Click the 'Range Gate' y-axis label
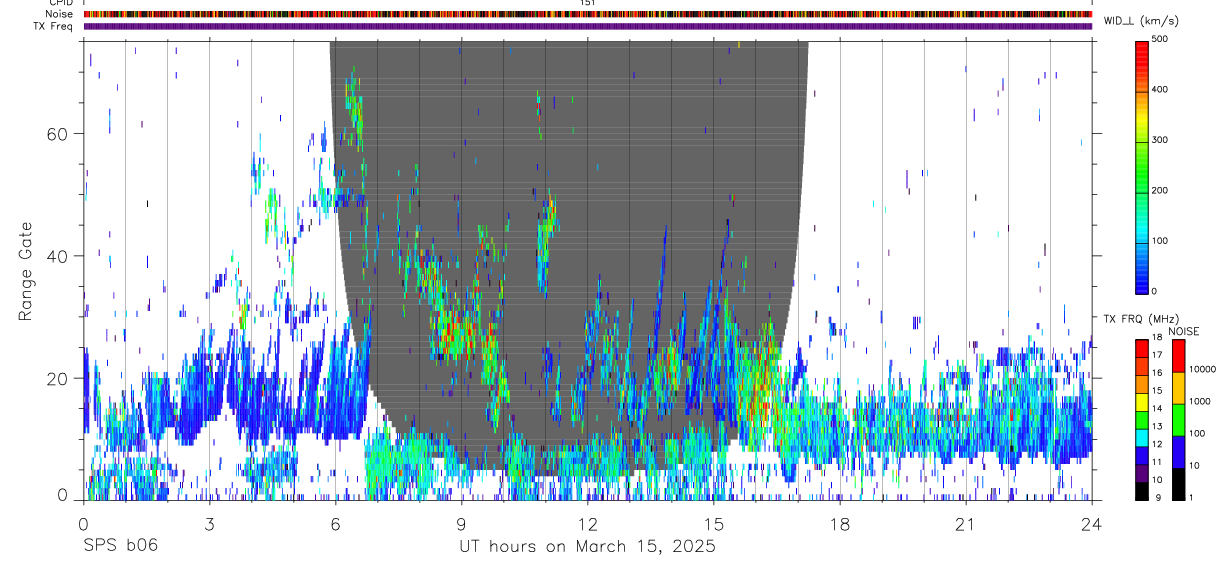Screen dimensions: 1228x567 click(26, 272)
